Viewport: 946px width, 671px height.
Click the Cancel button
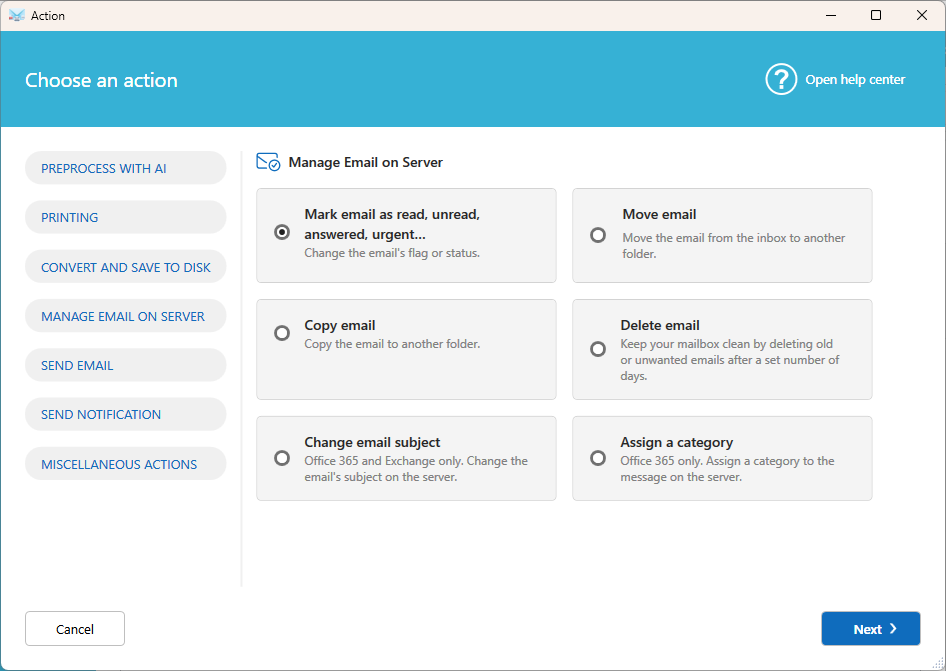(x=75, y=629)
